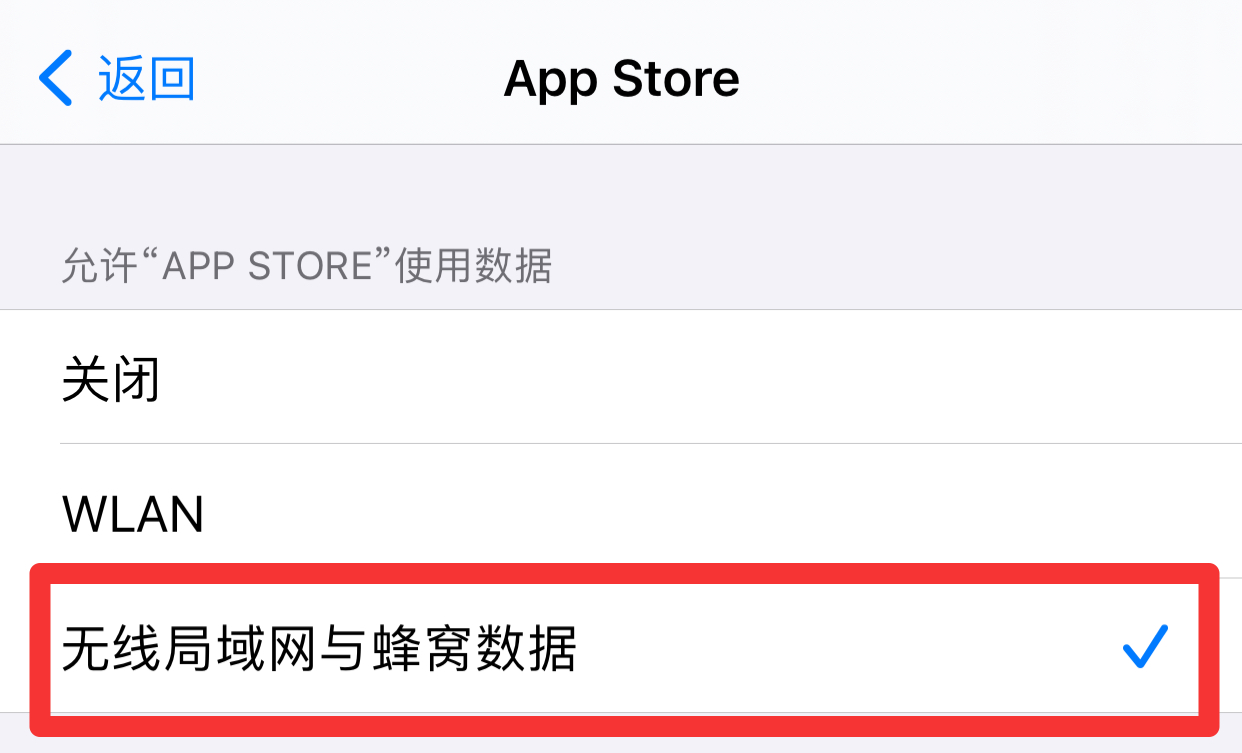
Task: Select the 关闭 data option
Action: pos(621,377)
